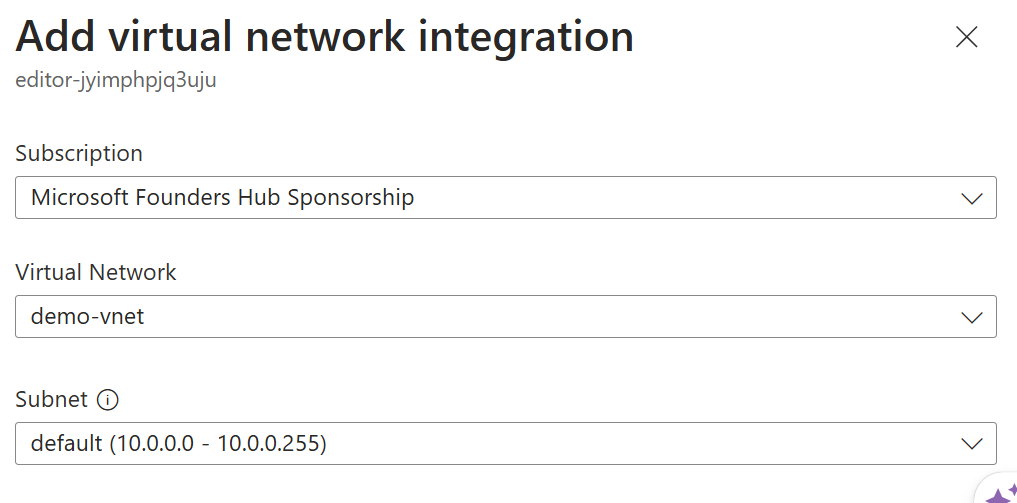Click the word "Sponsorship" in Subscription field
The height and width of the screenshot is (503, 1017).
351,197
